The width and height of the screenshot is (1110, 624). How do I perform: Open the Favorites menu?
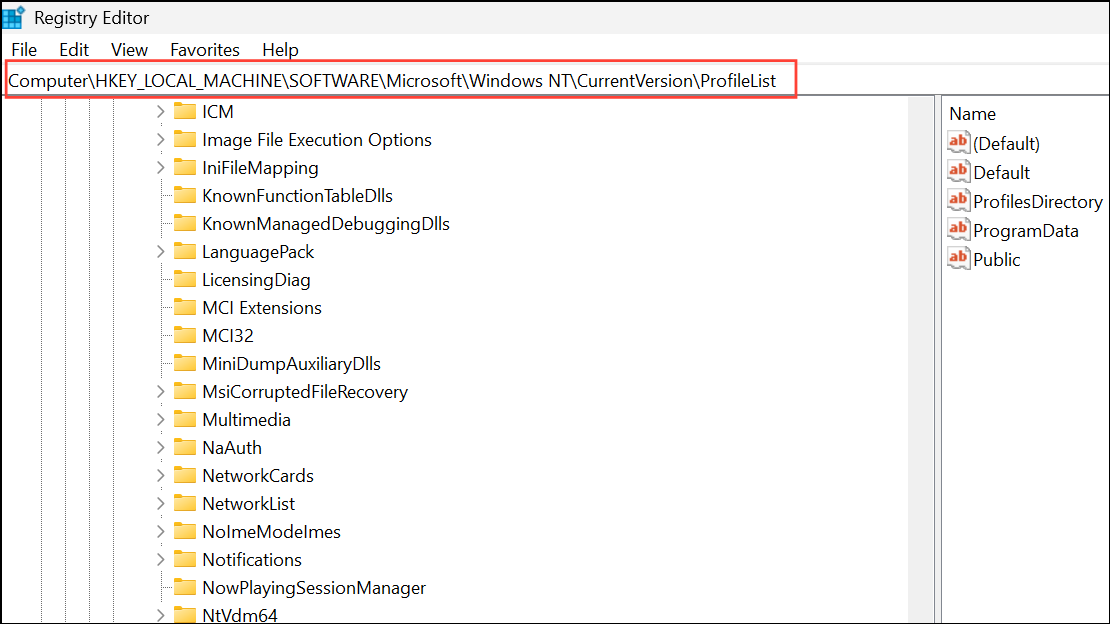(205, 49)
